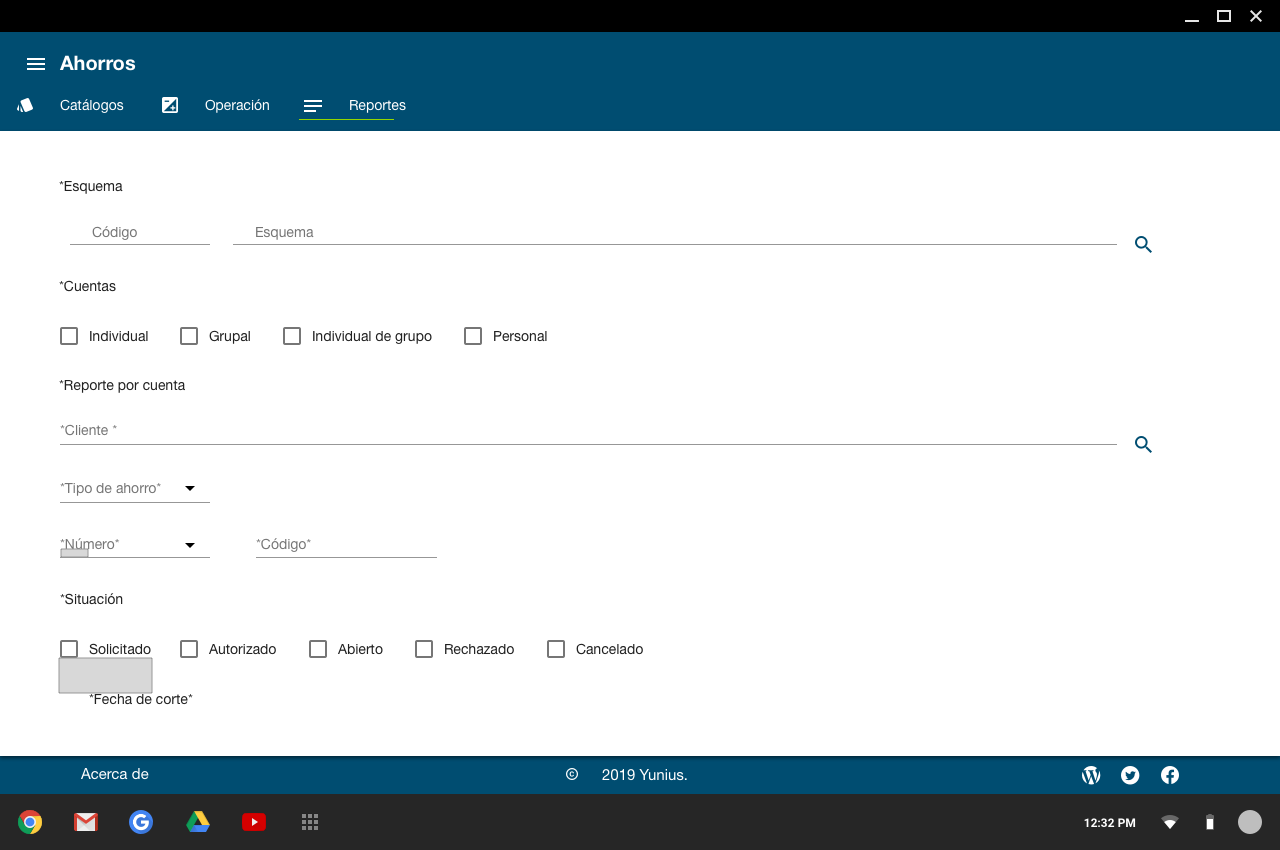Open the Facebook link in footer

1169,775
